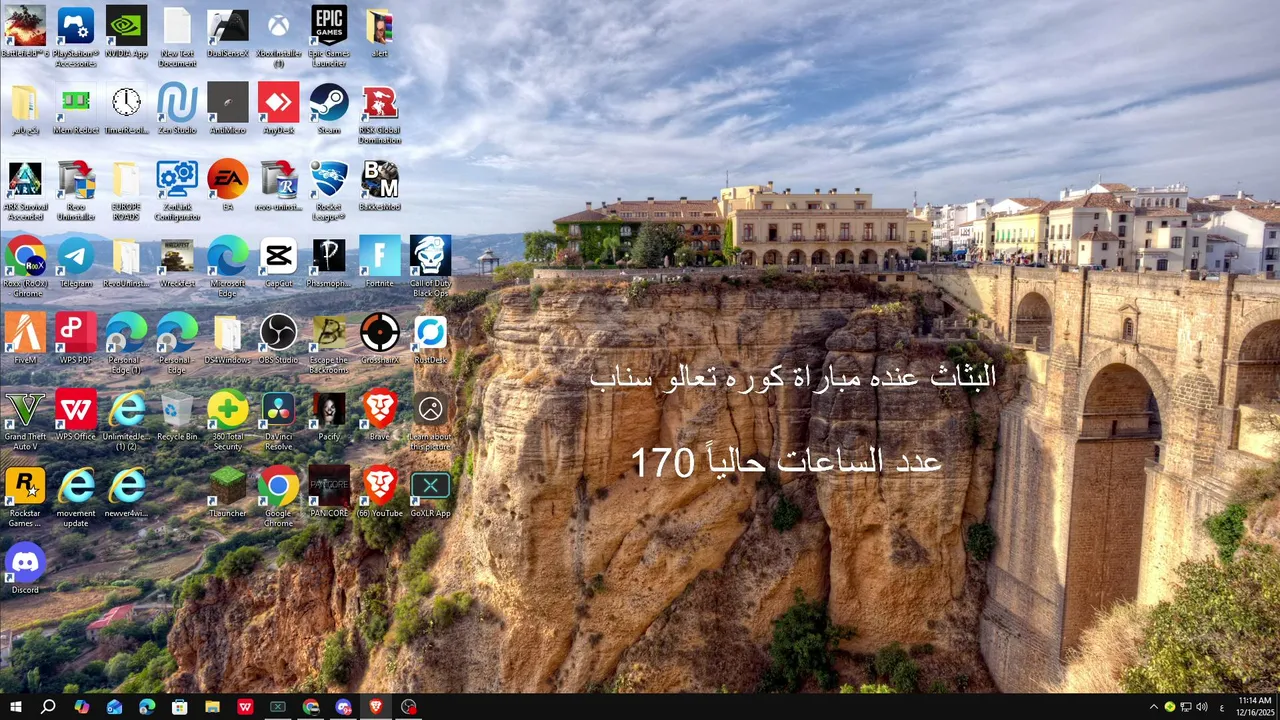The width and height of the screenshot is (1280, 720).
Task: Open the Windows Start menu
Action: tap(15, 707)
